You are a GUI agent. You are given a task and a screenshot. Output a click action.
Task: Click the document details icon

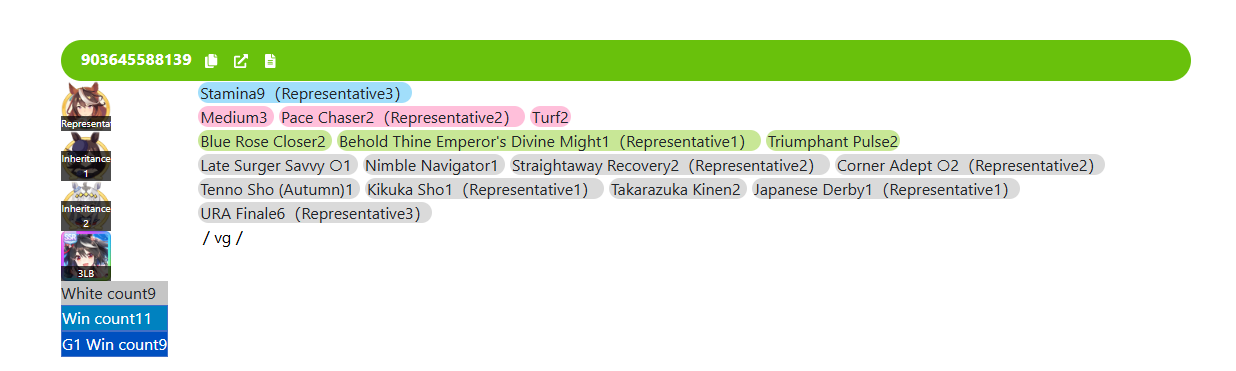tap(270, 61)
